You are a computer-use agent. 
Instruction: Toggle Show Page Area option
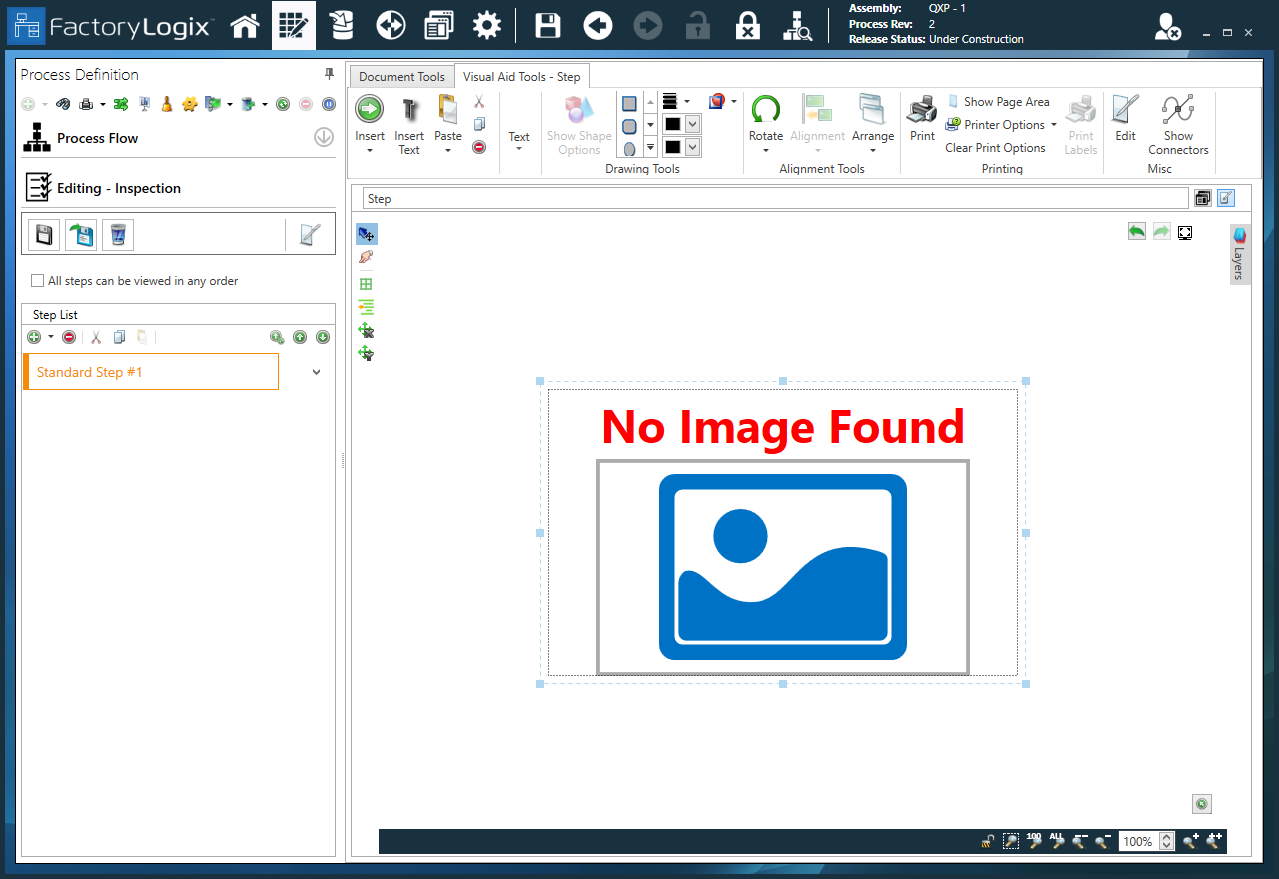click(999, 101)
